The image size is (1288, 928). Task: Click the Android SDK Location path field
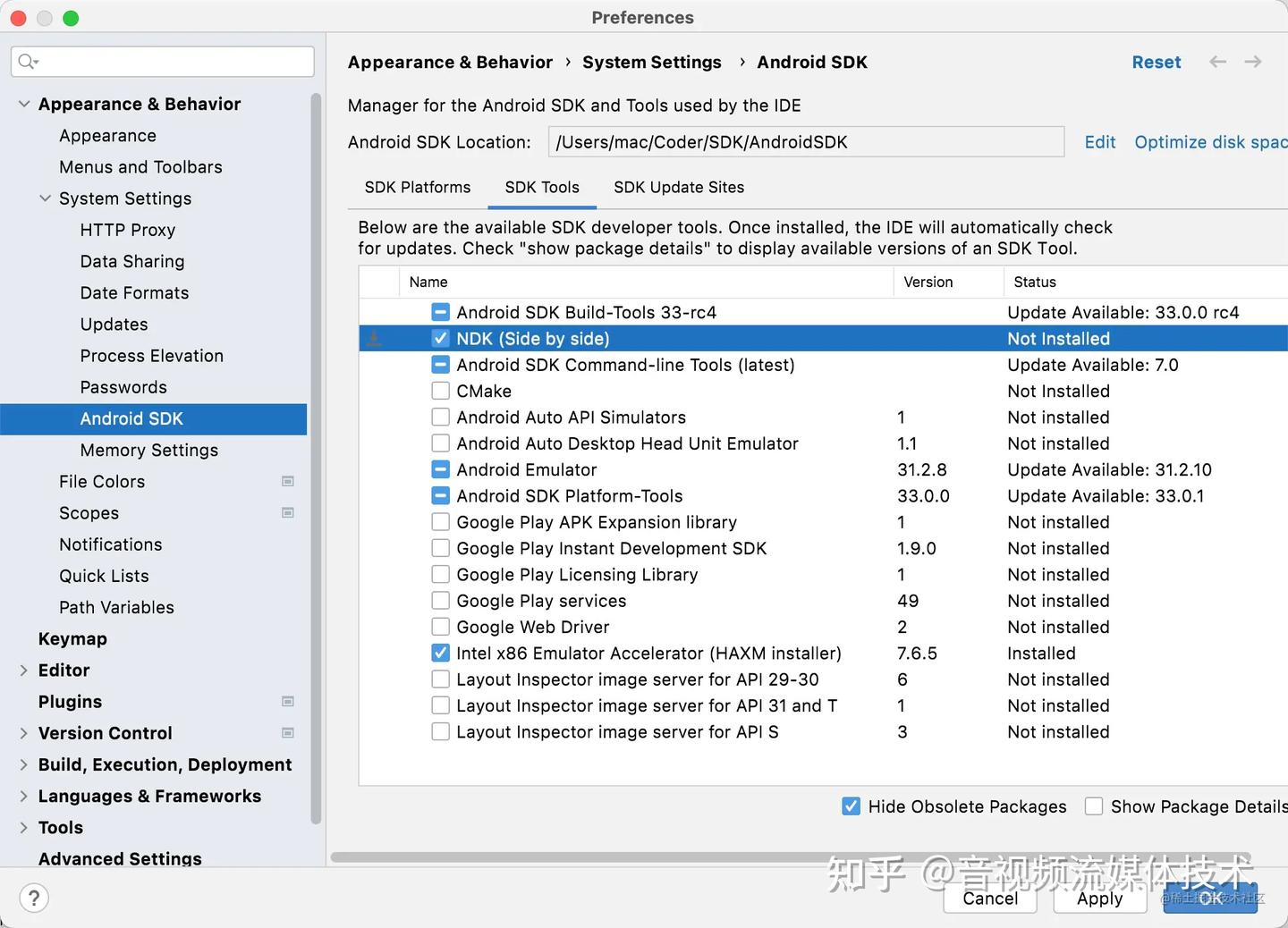coord(805,142)
